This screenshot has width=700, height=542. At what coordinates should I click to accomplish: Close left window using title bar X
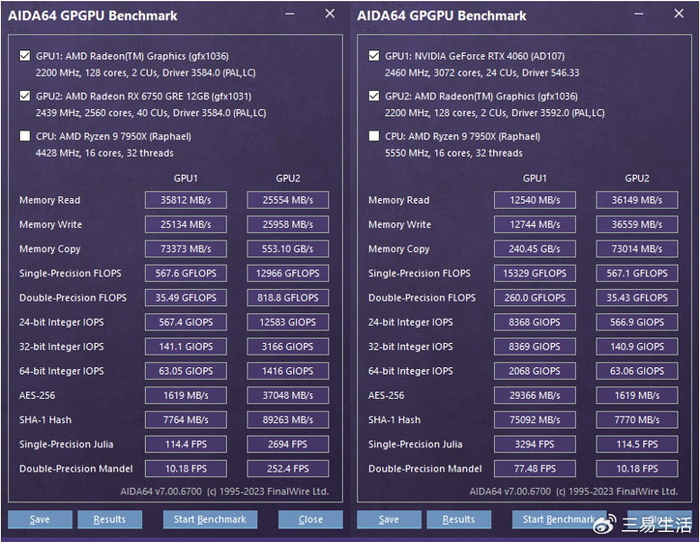click(x=330, y=14)
